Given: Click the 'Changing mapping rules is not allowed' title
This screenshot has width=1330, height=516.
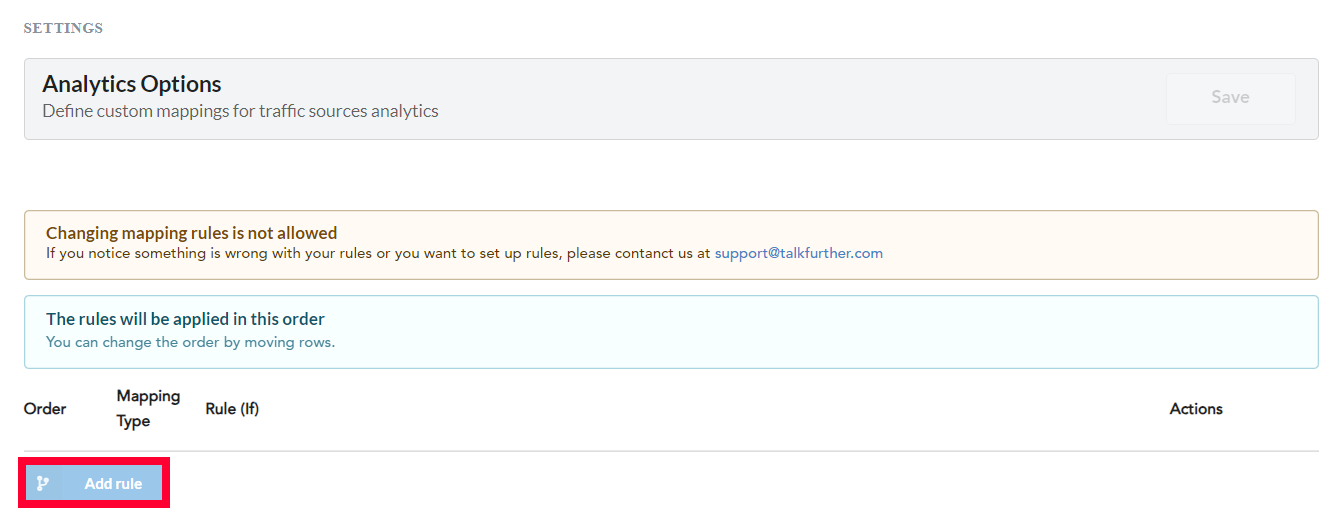Looking at the screenshot, I should 192,233.
